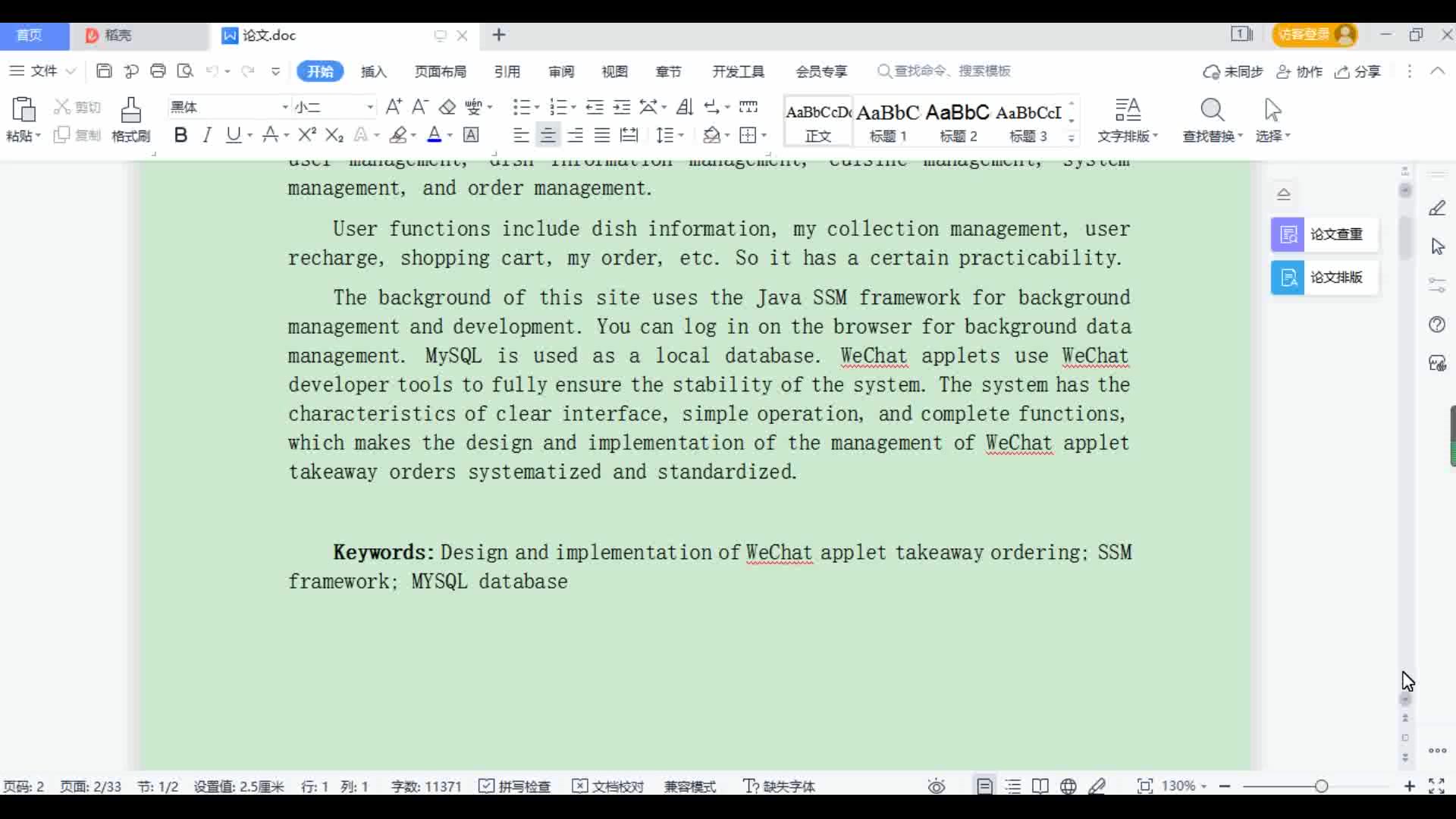Image resolution: width=1456 pixels, height=819 pixels.
Task: Click the superscript button
Action: [x=306, y=135]
